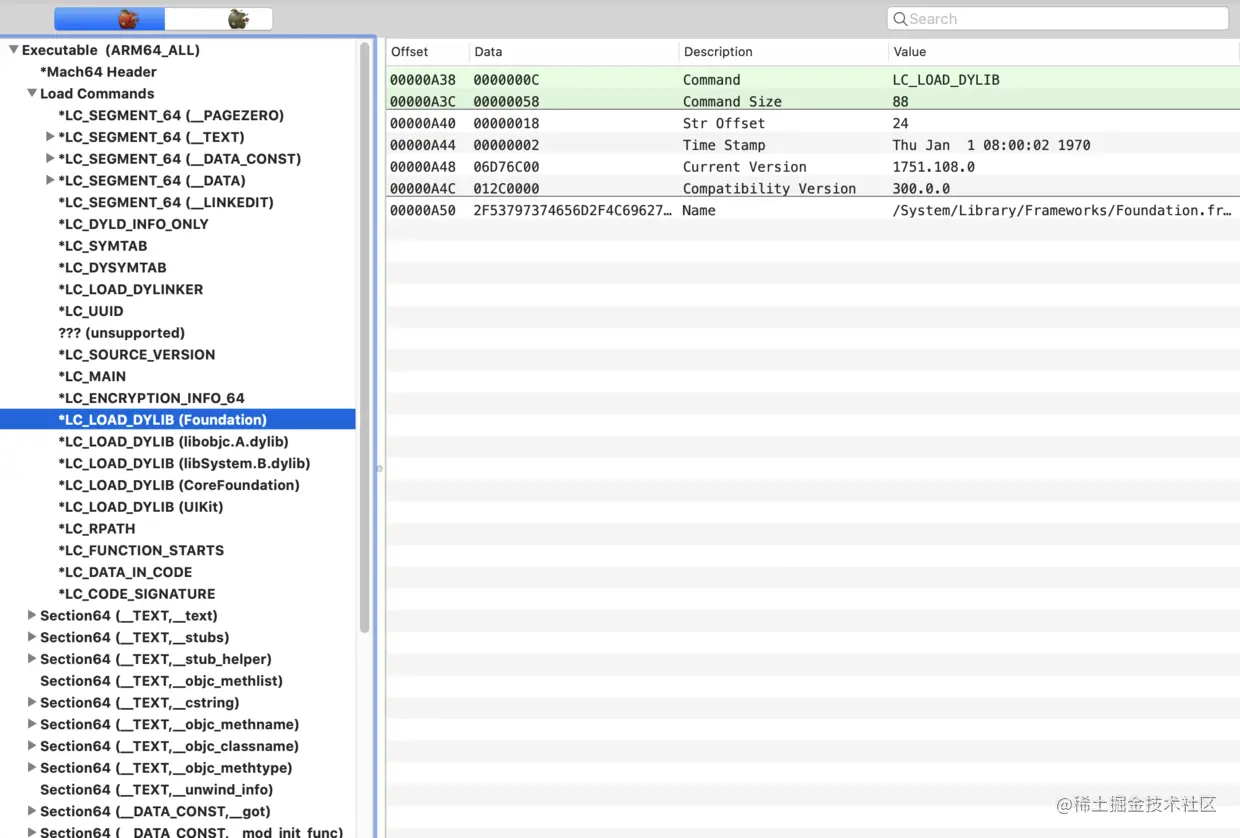Select the ??? (unsupported) entry
The width and height of the screenshot is (1240, 838).
click(x=122, y=333)
